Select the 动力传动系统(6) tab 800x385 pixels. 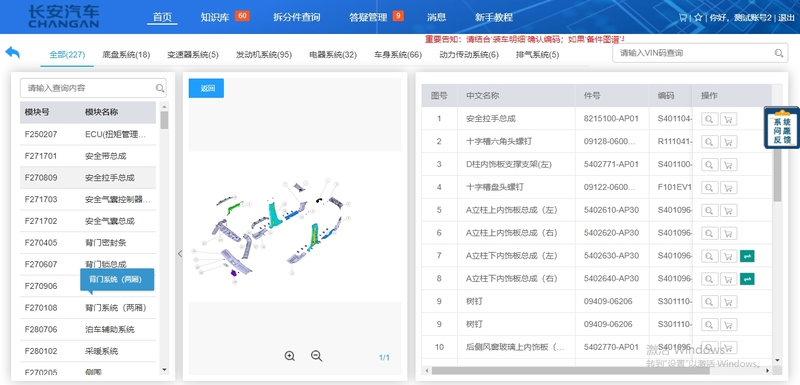(x=469, y=55)
